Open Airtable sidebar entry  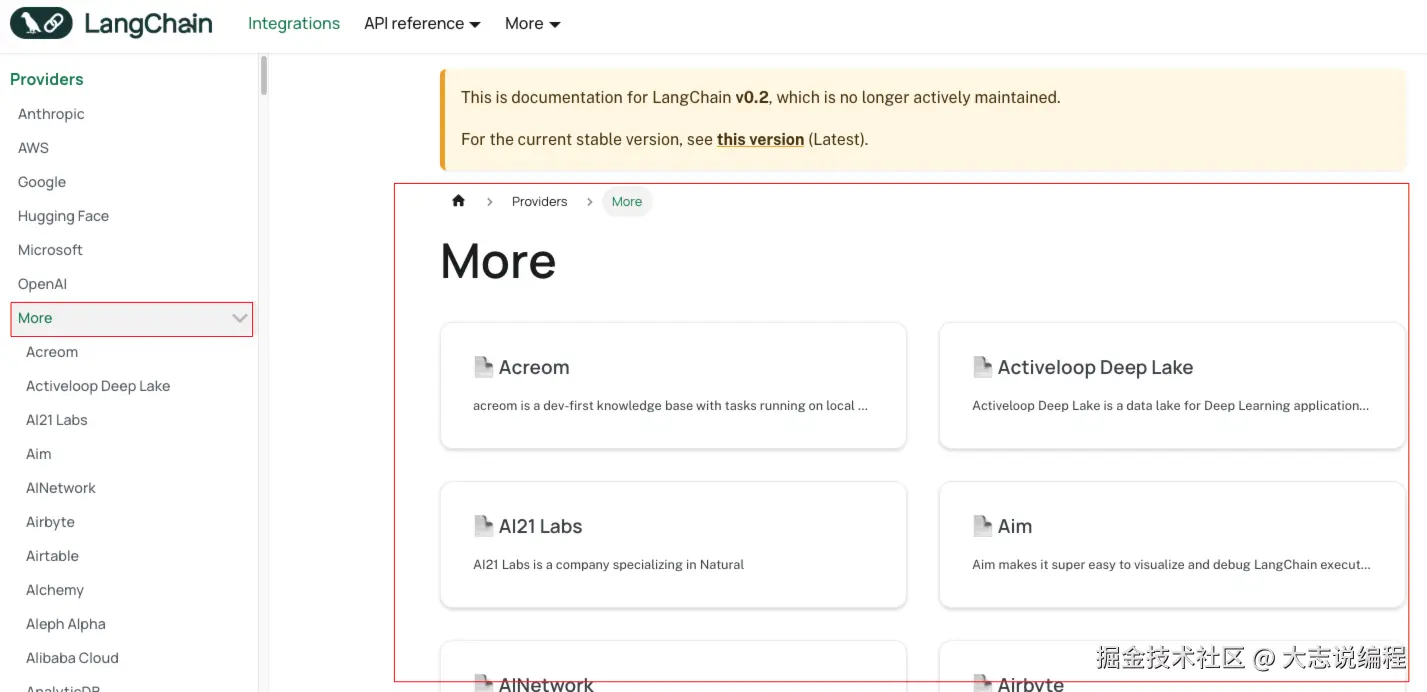pyautogui.click(x=52, y=556)
